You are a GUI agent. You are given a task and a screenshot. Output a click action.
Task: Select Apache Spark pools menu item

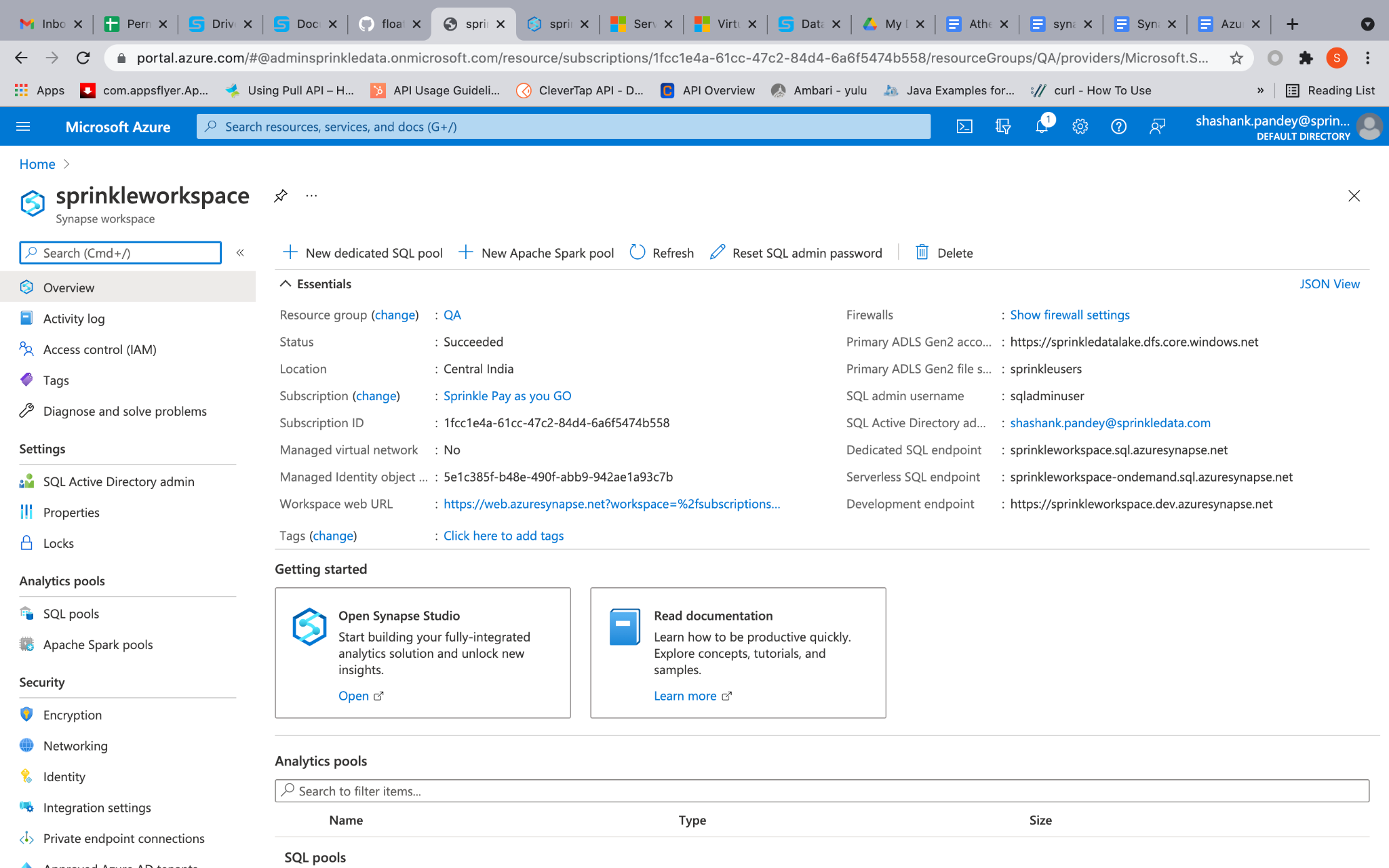(x=98, y=645)
